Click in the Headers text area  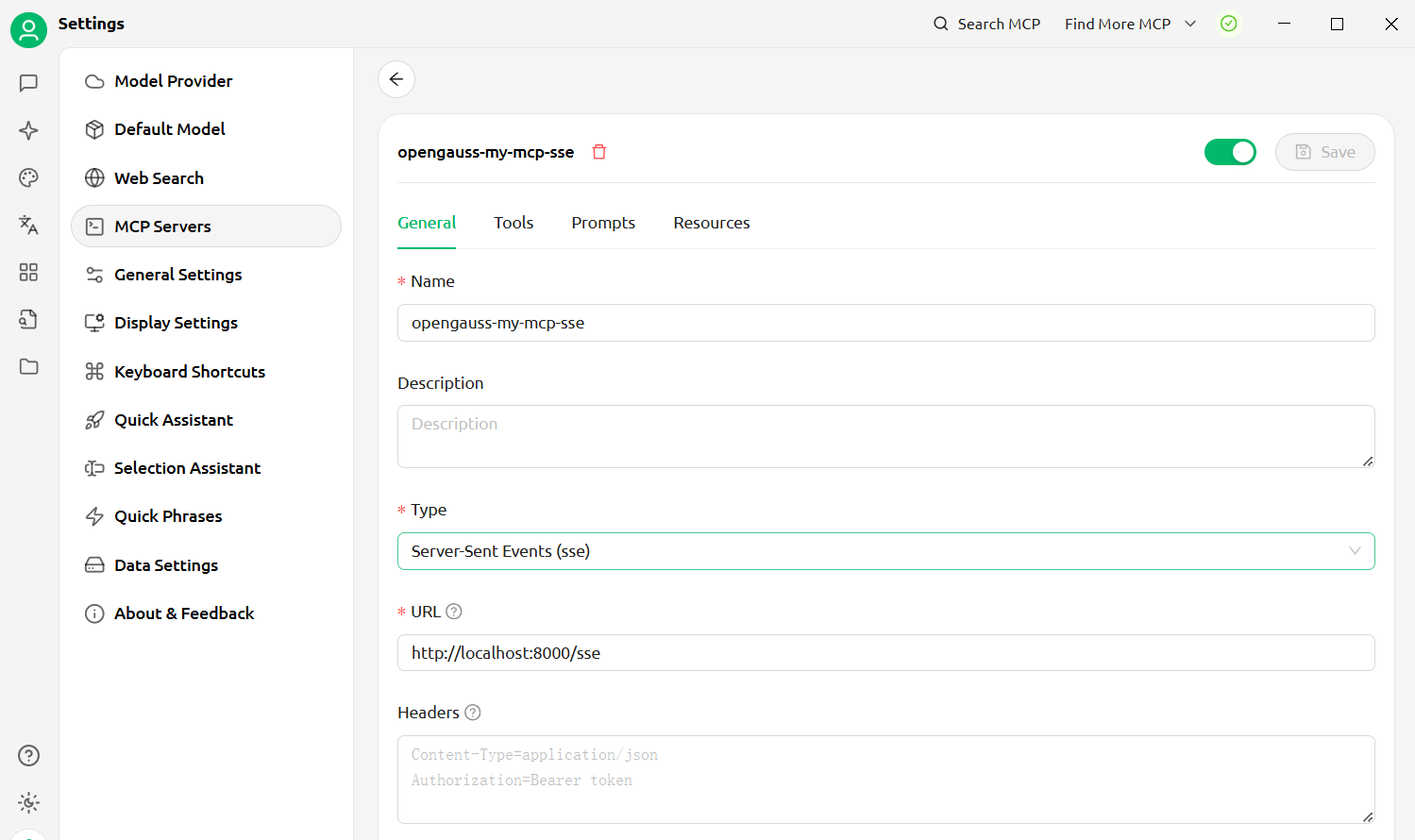click(885, 780)
